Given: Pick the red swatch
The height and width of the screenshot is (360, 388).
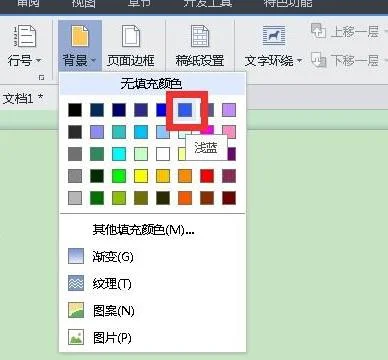Looking at the screenshot, I should 207,176.
